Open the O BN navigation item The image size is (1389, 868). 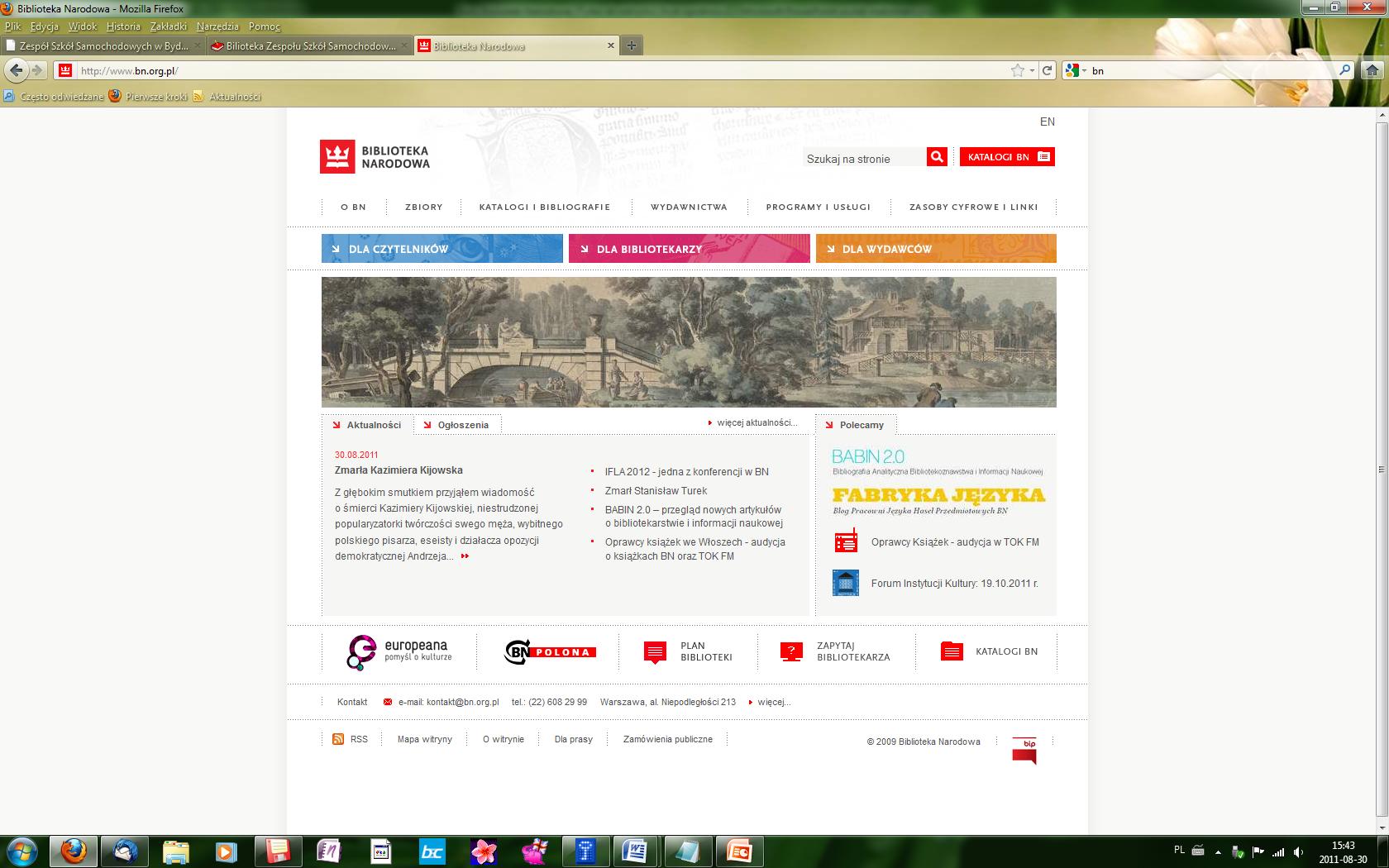tap(353, 207)
